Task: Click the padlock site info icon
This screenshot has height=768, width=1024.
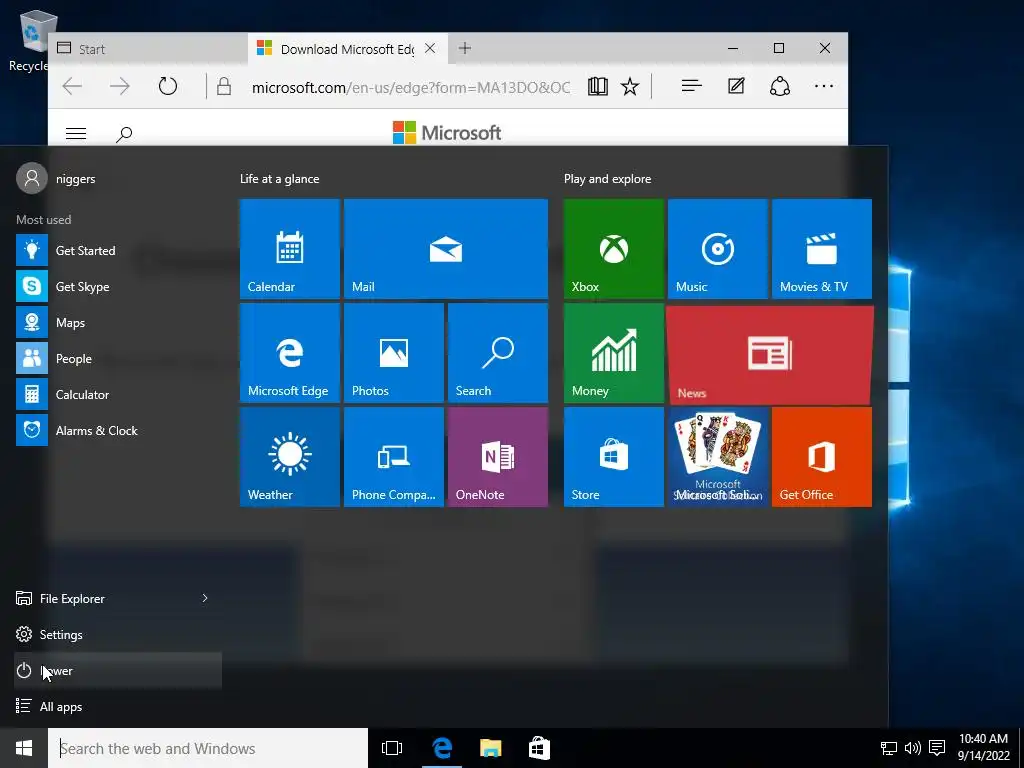Action: pos(224,86)
